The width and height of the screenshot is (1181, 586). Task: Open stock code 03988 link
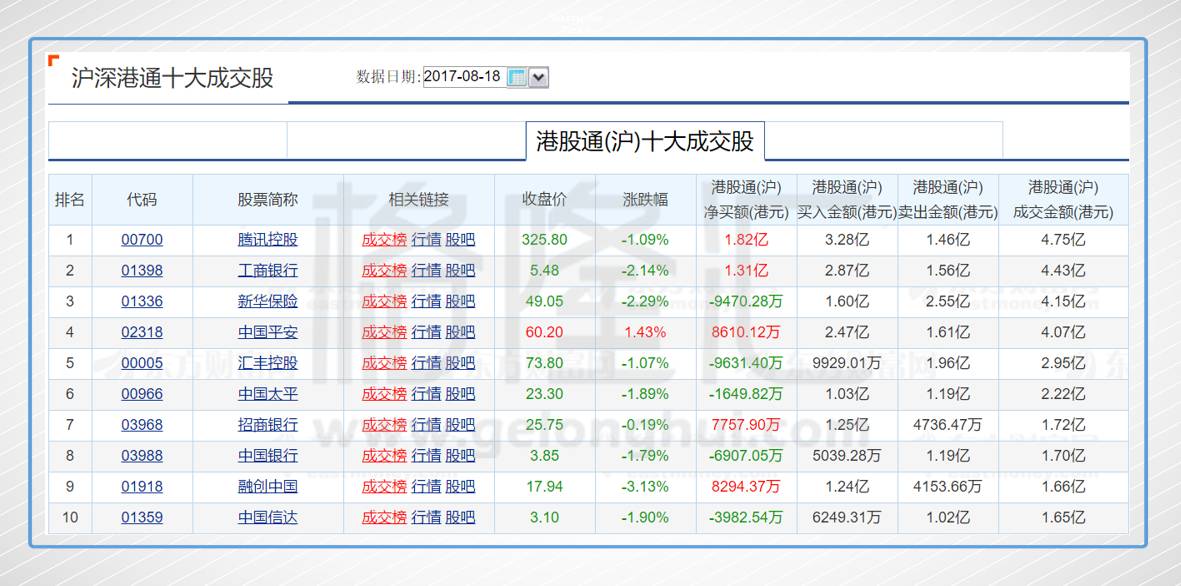[142, 456]
